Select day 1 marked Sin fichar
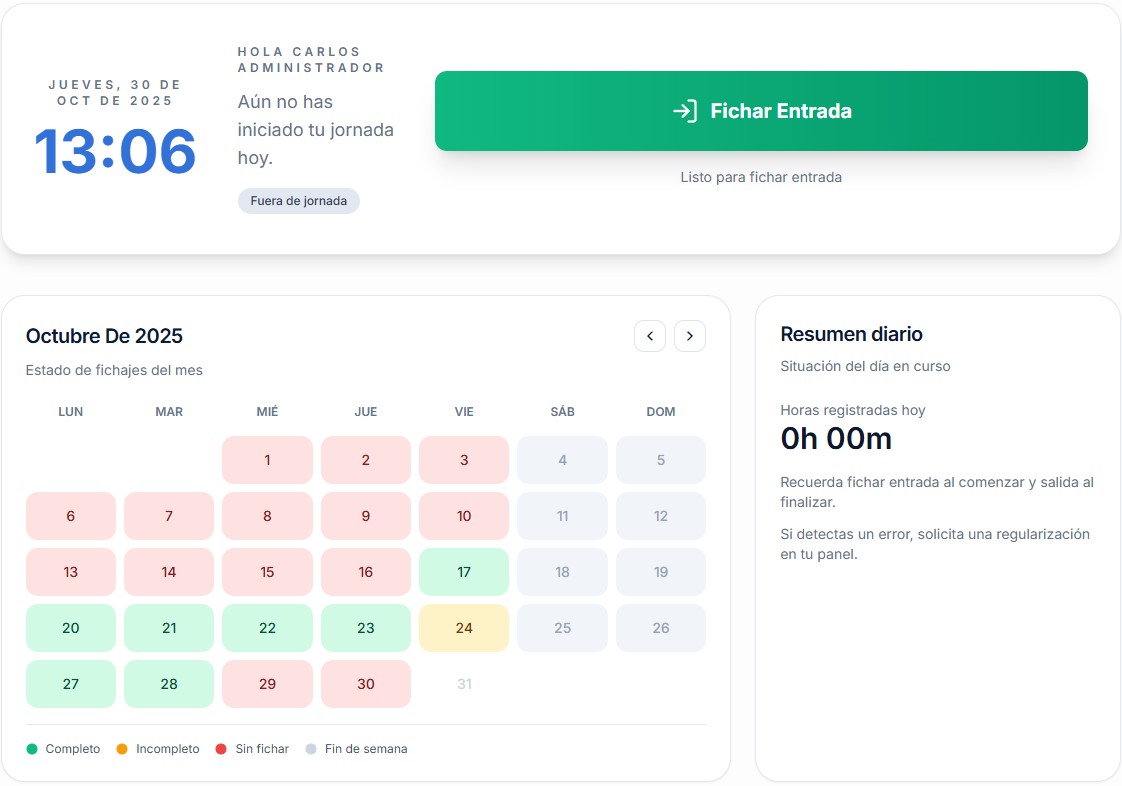 click(267, 460)
